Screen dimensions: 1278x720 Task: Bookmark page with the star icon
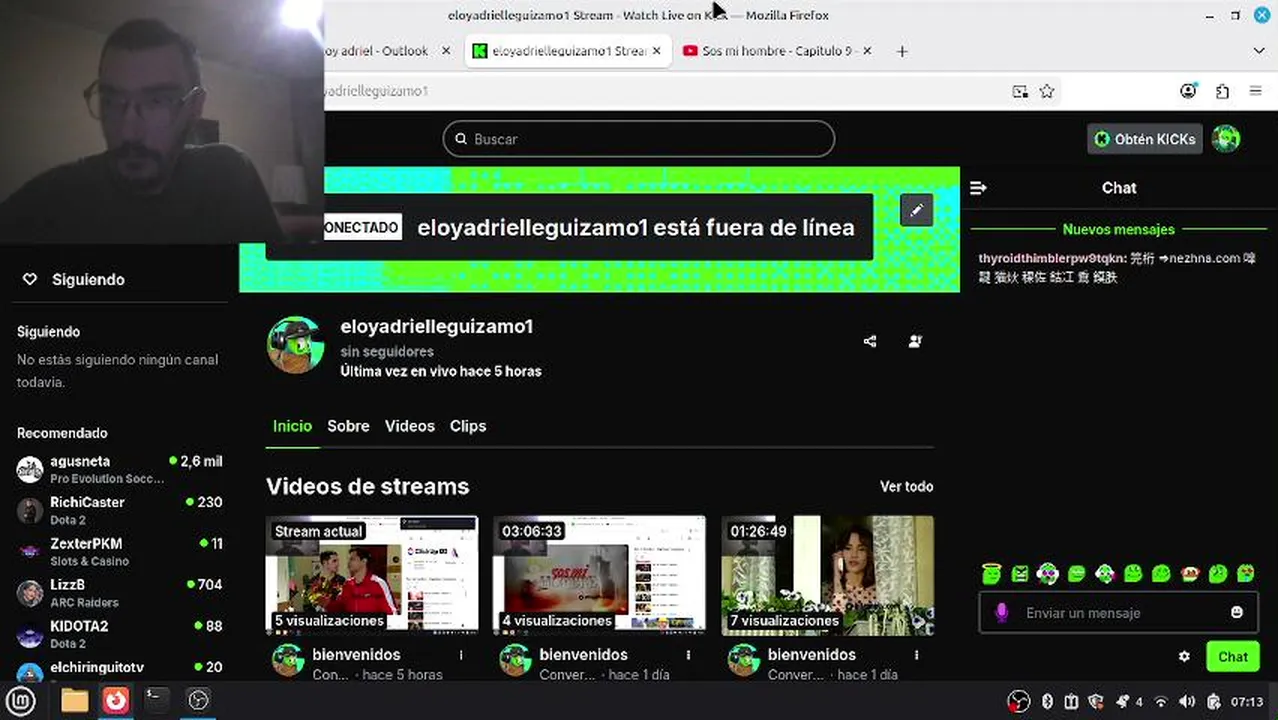[x=1047, y=91]
